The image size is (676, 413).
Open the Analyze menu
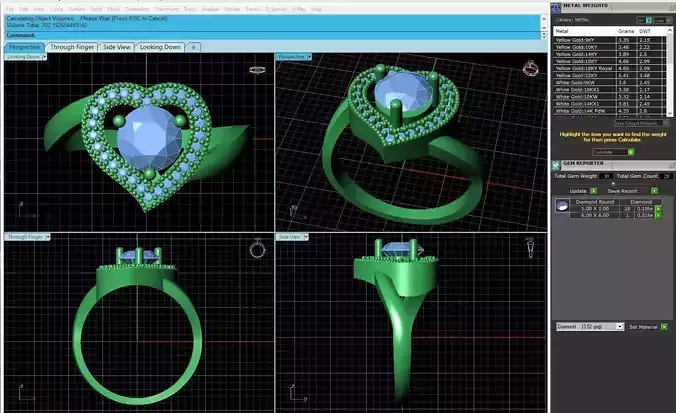point(210,9)
